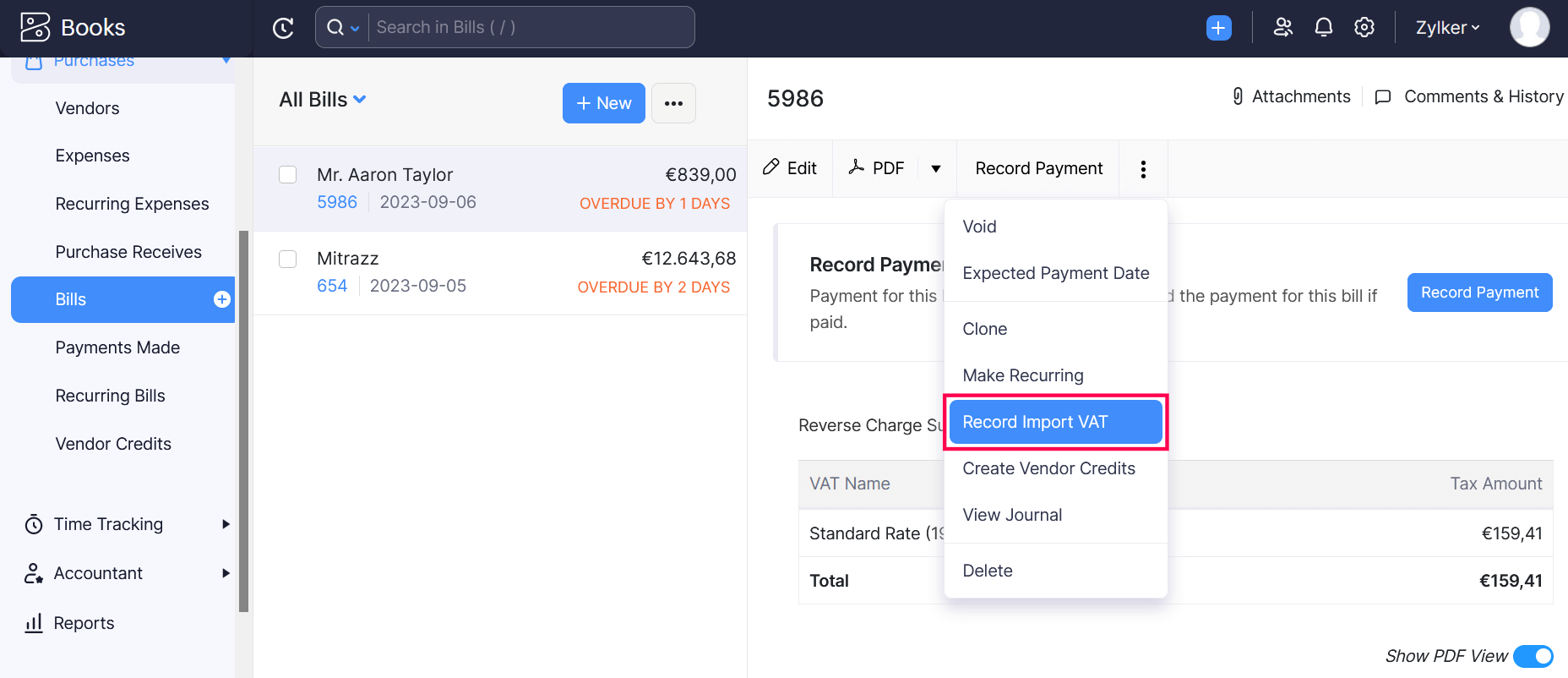Select Create Vendor Credits menu option

tap(1048, 468)
